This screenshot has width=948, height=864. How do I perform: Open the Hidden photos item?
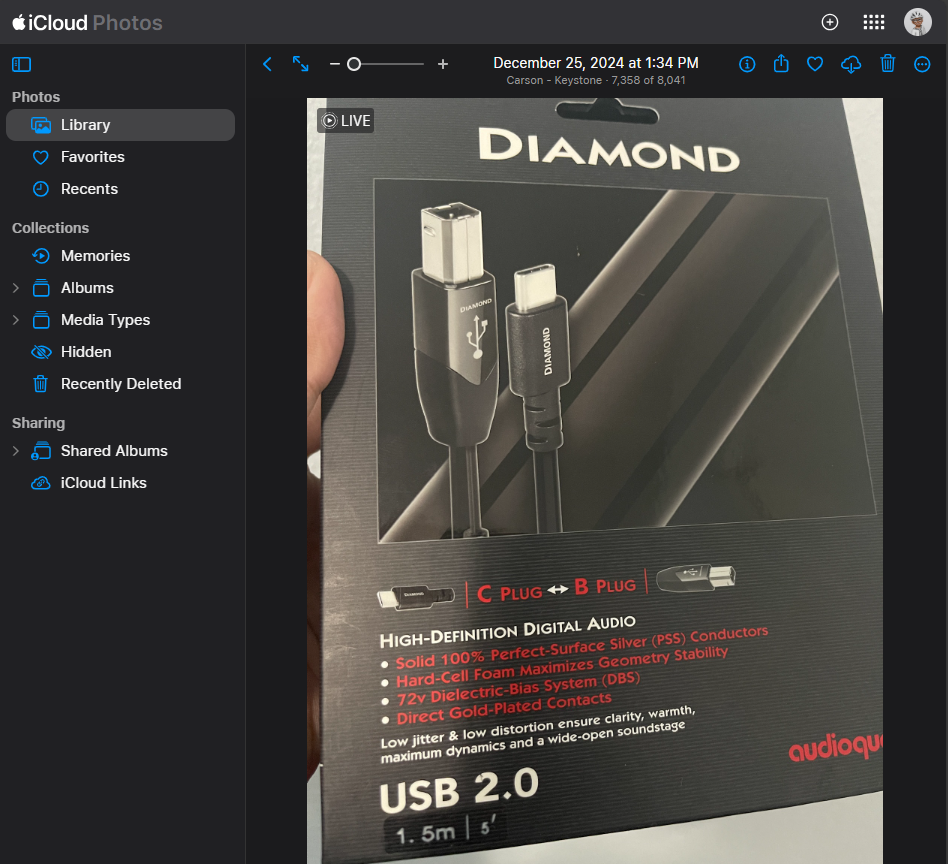pos(120,352)
